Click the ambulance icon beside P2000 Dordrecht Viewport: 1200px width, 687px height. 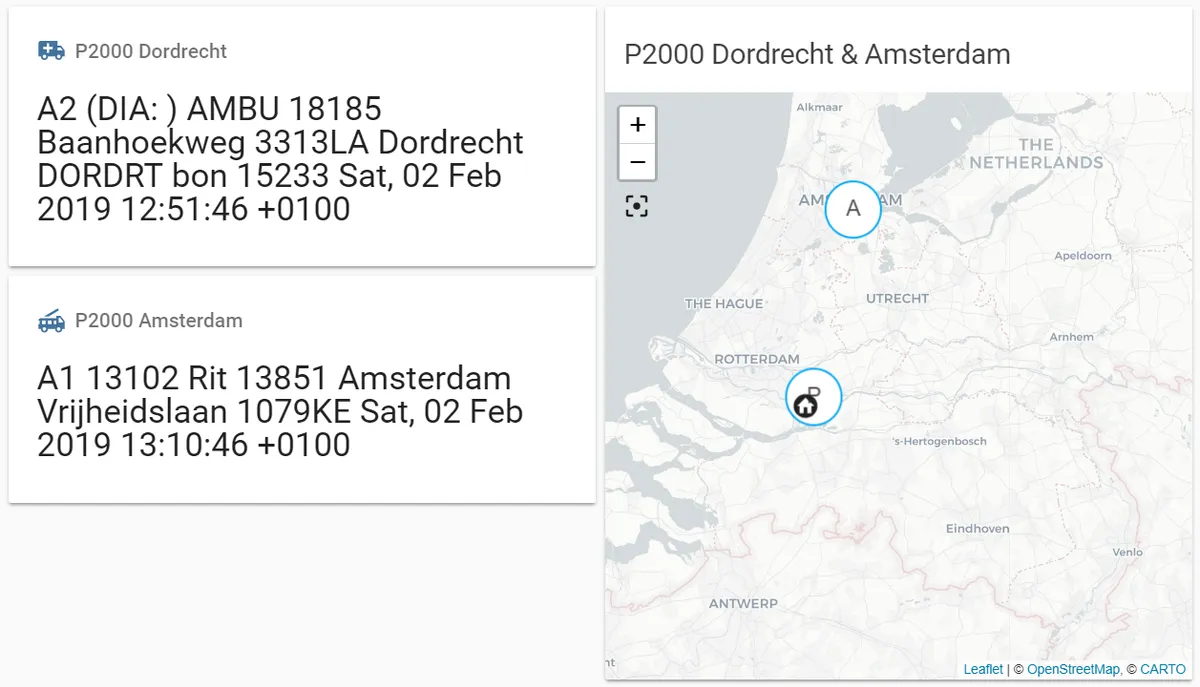click(x=51, y=50)
